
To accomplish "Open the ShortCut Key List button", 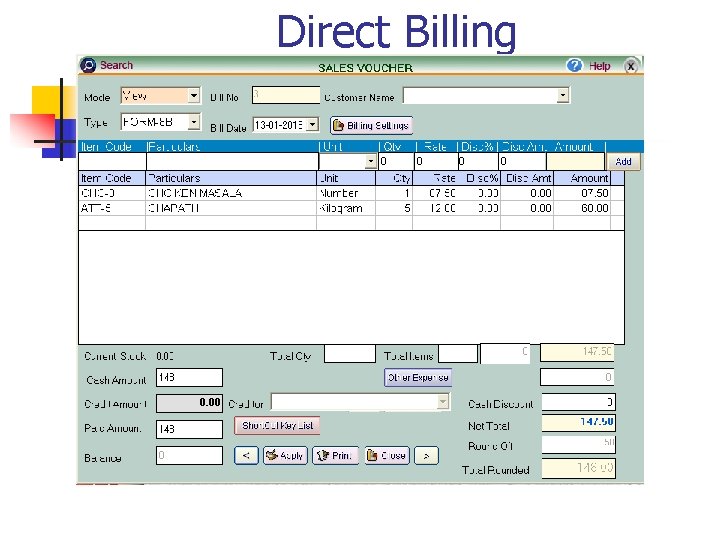I will click(x=277, y=426).
